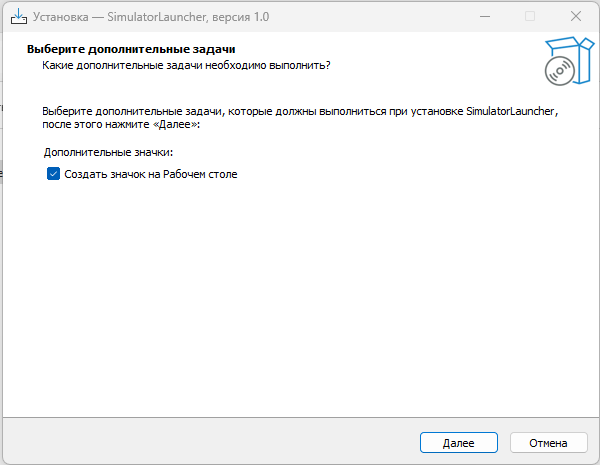Click the «Дополнительные значки:» group label
Viewport: 600px width, 465px height.
point(109,152)
